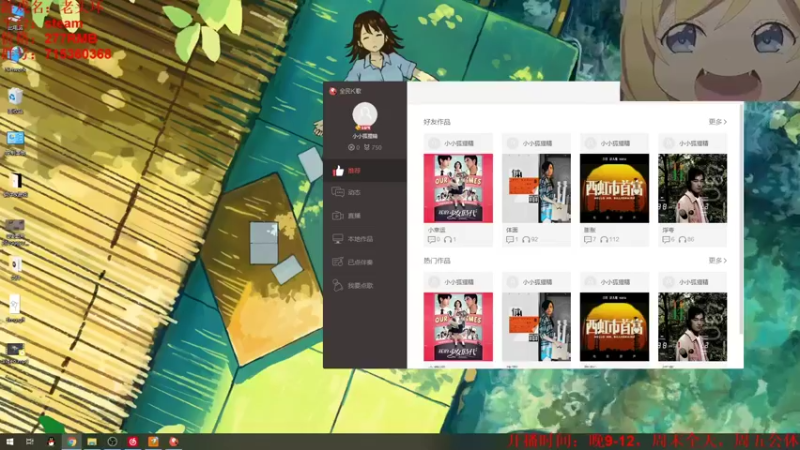This screenshot has height=450, width=800.
Task: Click the comment icon on the 西虹市首富 friend card
Action: (x=588, y=239)
